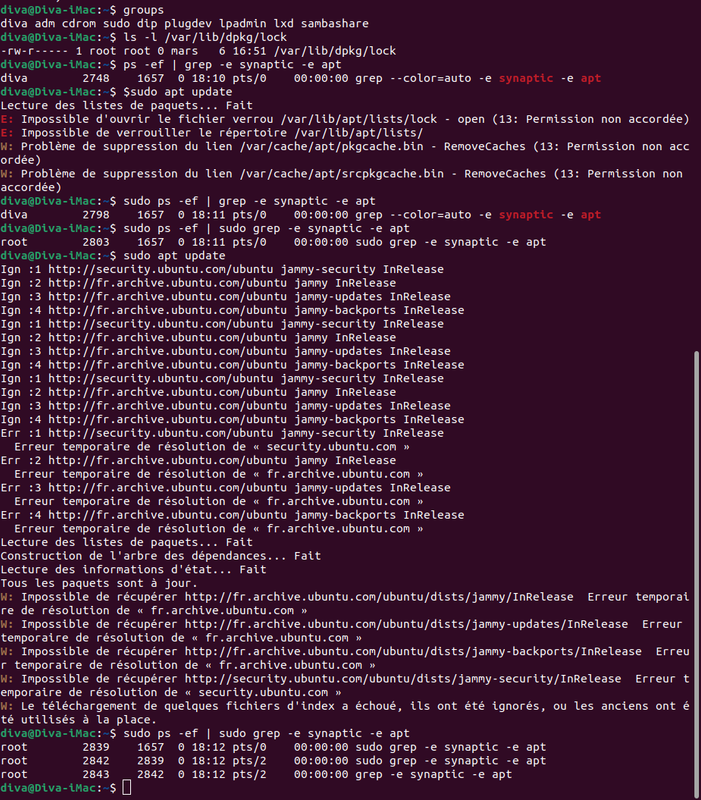Click the '16:51' timestamp of the lock file
Image resolution: width=701 pixels, height=800 pixels.
coord(249,51)
